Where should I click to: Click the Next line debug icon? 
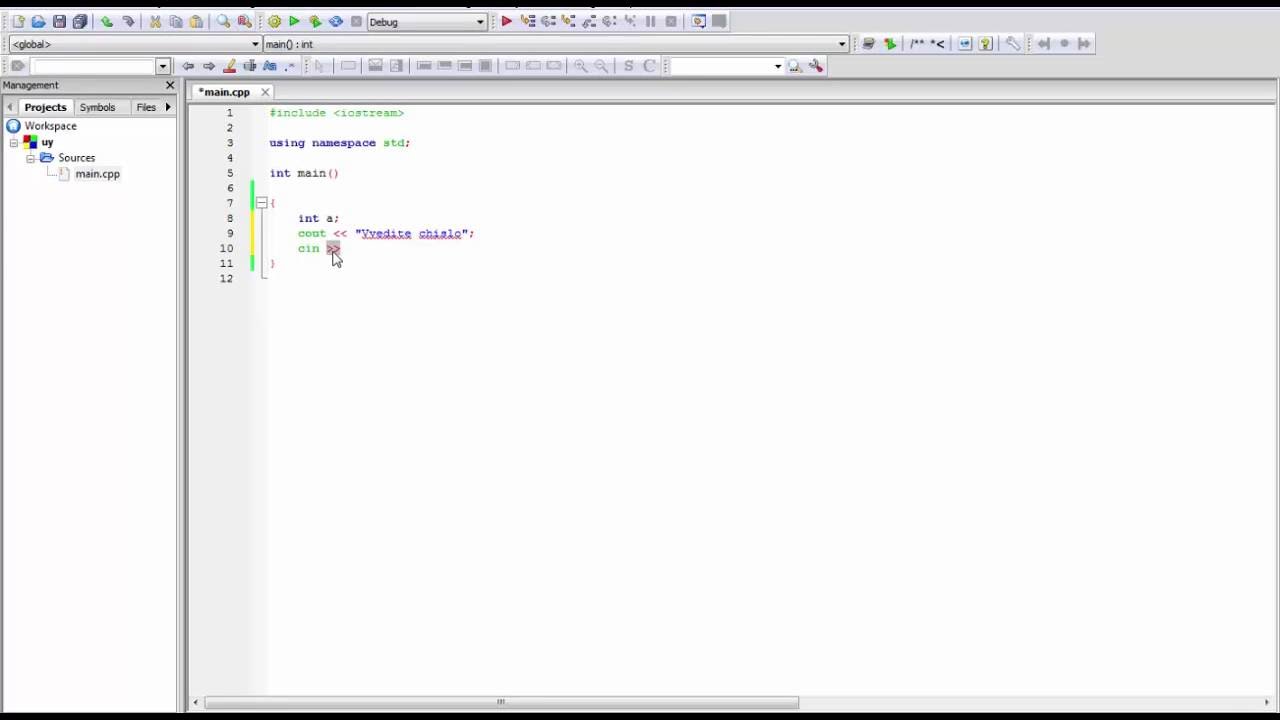coord(548,21)
